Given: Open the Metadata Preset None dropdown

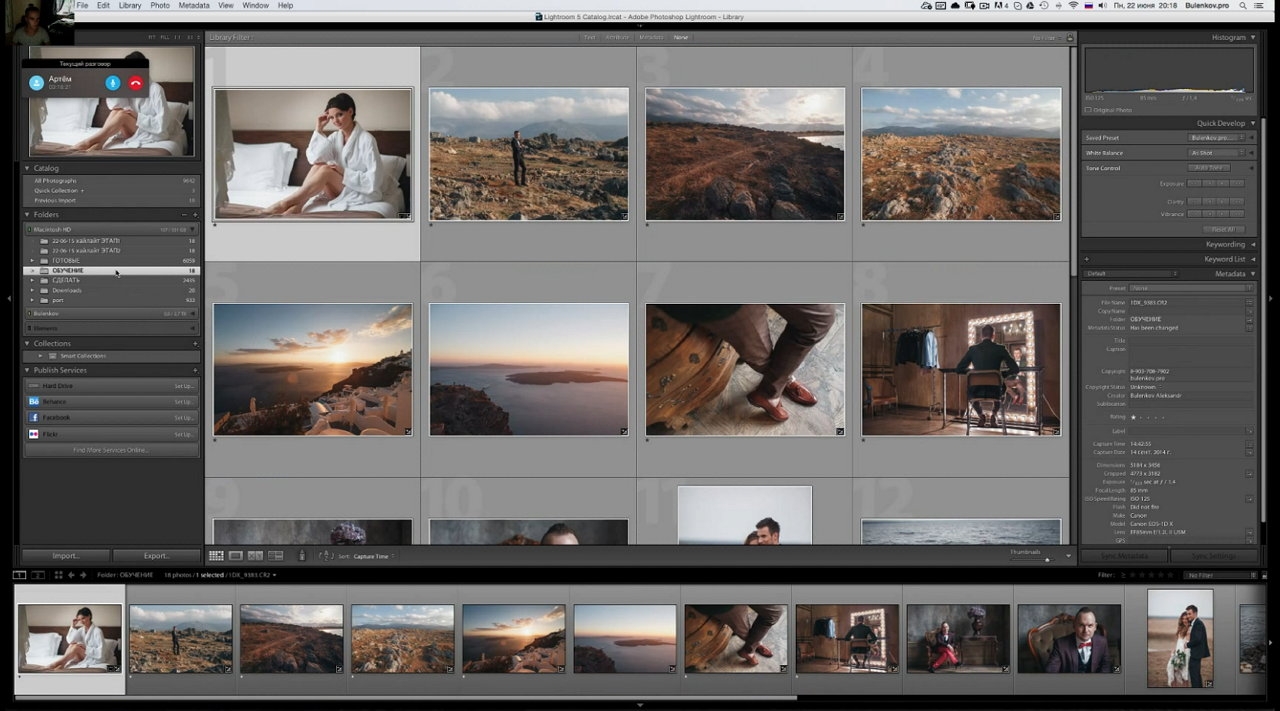Looking at the screenshot, I should point(1190,288).
